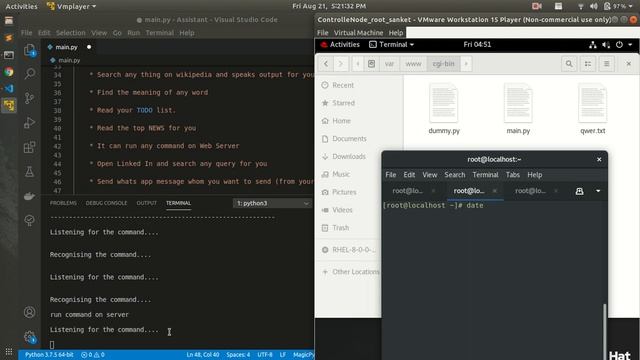
Task: Open the Selection menu in VS Code
Action: pyautogui.click(x=71, y=33)
